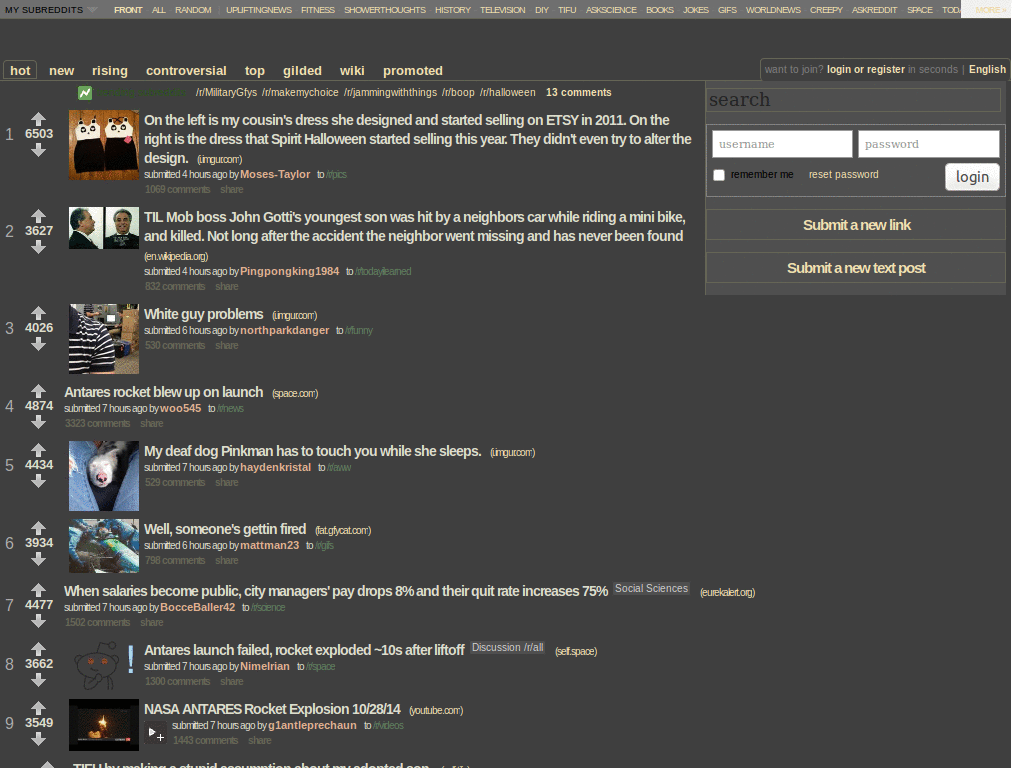Upvote the ETSY dress design post
The image size is (1024, 768).
[x=39, y=119]
